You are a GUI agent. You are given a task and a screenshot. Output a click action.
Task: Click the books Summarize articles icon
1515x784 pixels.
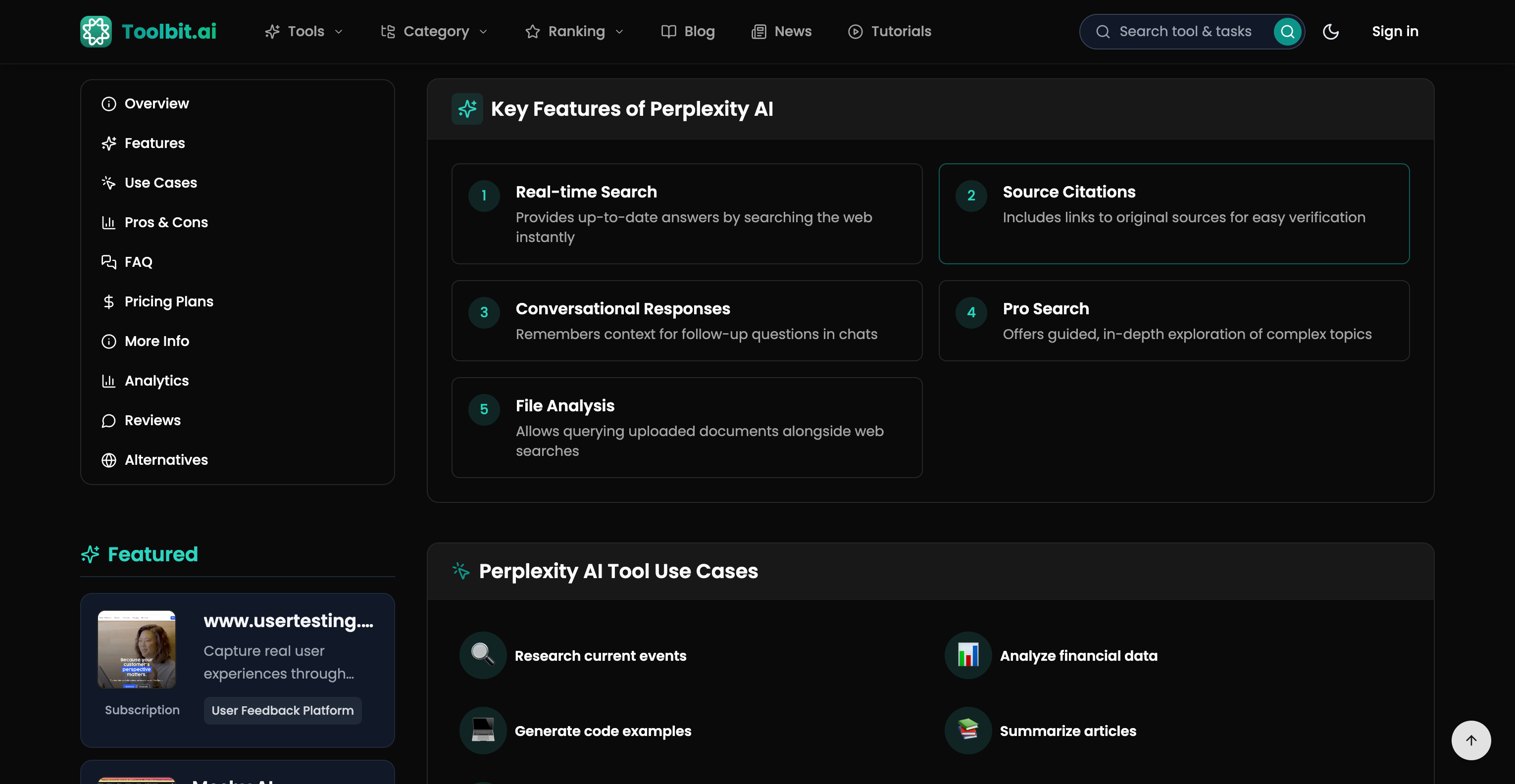[967, 730]
